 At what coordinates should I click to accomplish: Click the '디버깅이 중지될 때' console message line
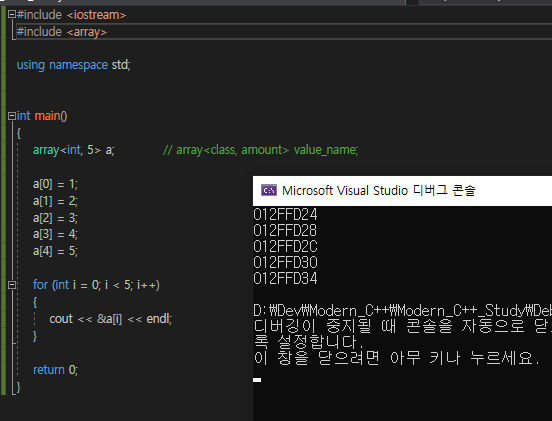[402, 326]
